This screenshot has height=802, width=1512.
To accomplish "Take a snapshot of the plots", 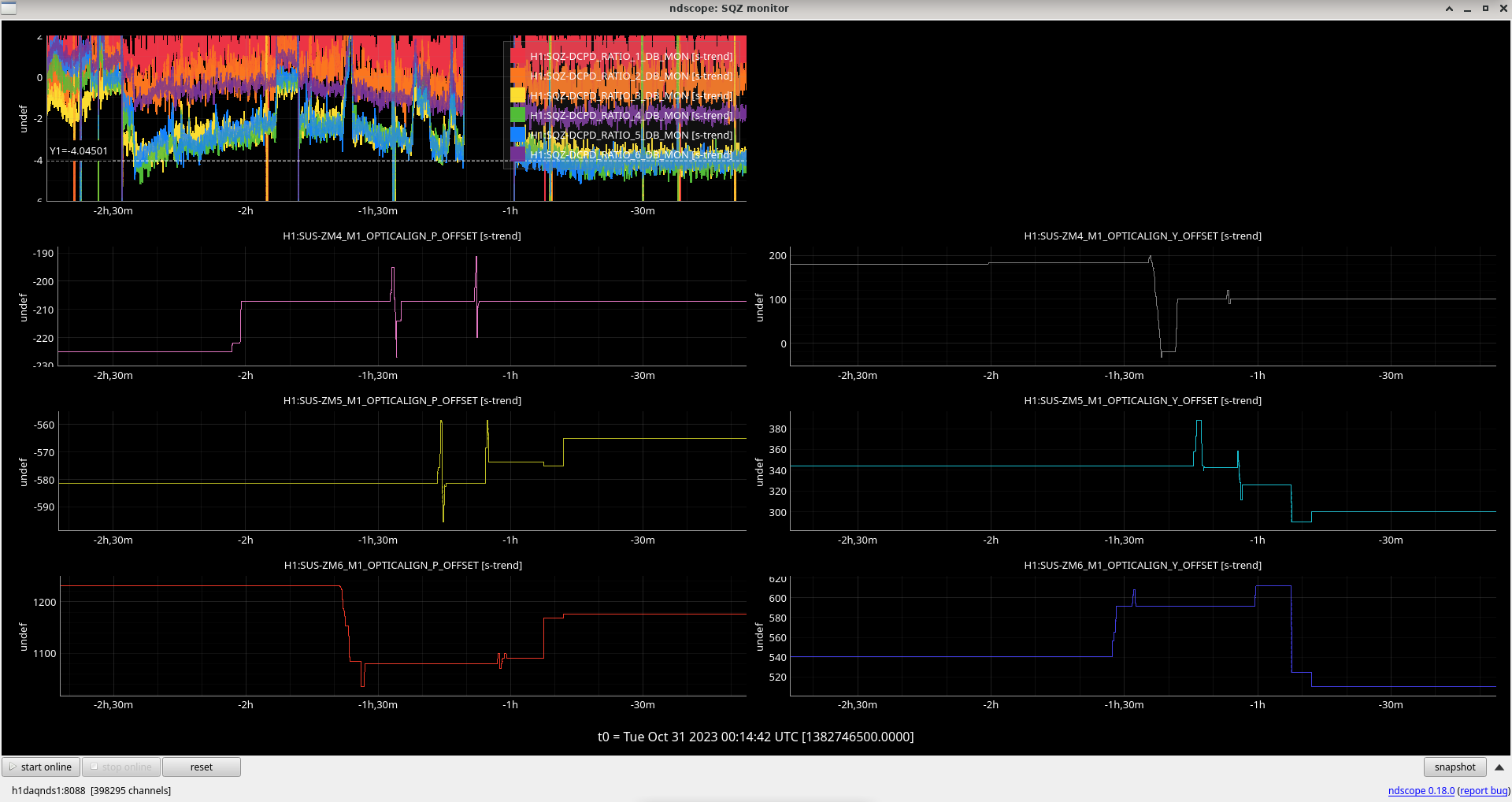I will click(x=1455, y=767).
